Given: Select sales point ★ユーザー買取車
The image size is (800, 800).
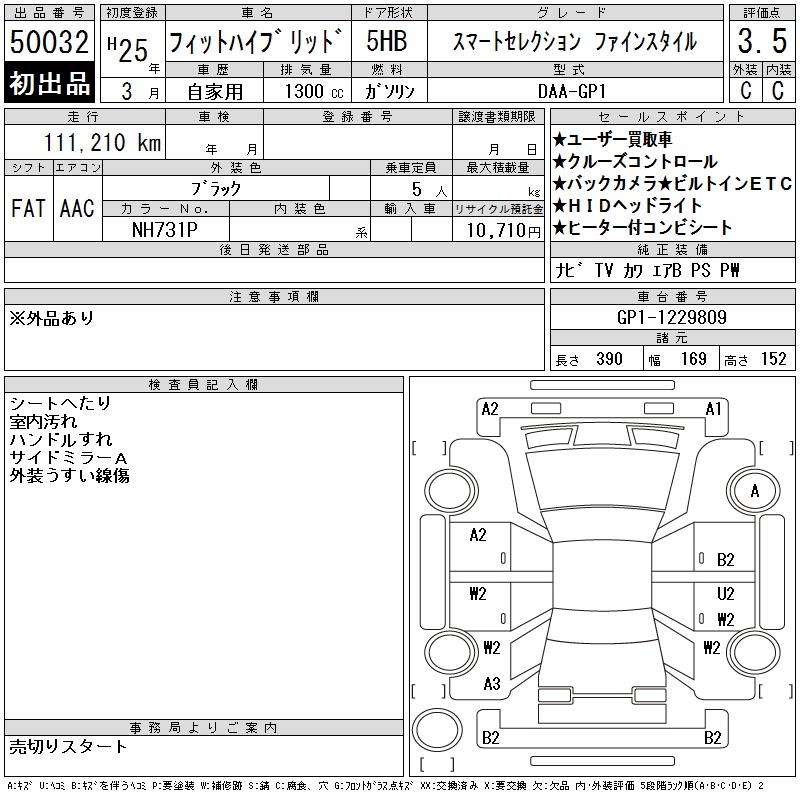Looking at the screenshot, I should [x=612, y=139].
